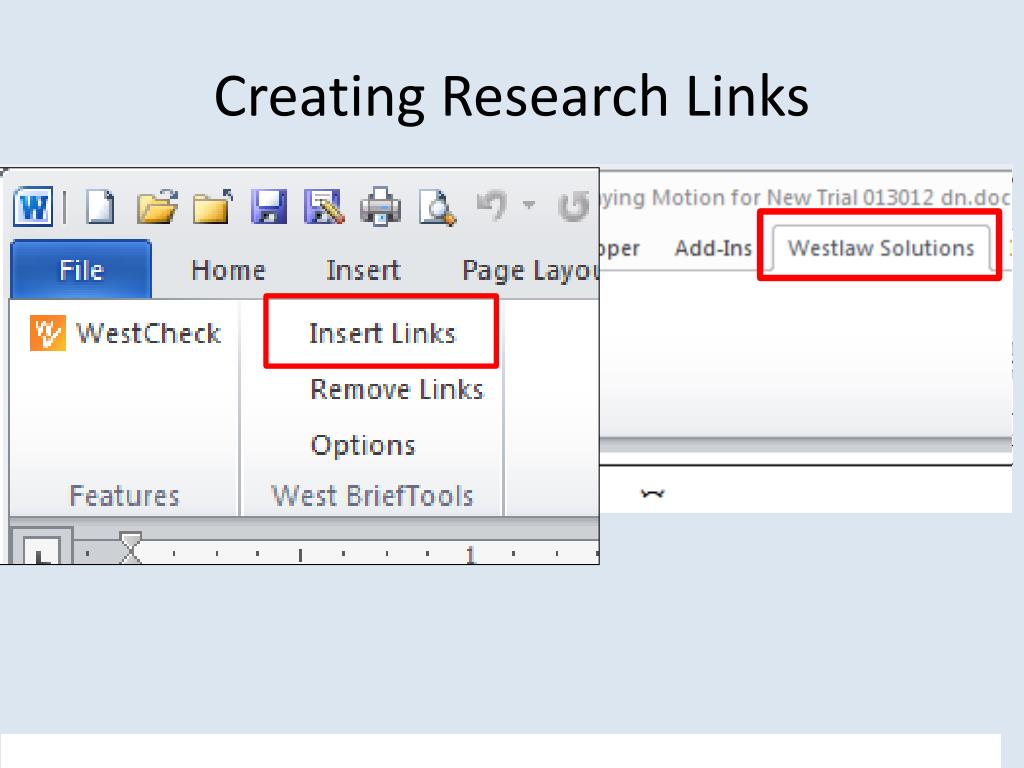Redo the last action
Image resolution: width=1024 pixels, height=768 pixels.
(x=573, y=206)
